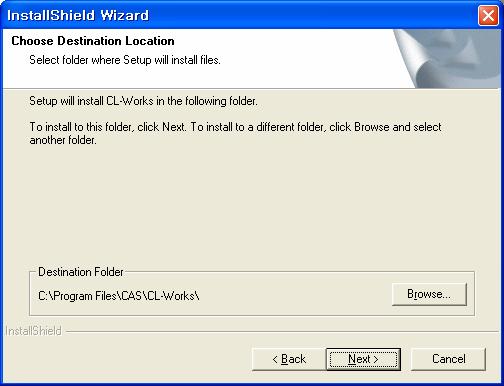
Task: Cancel the CL-Works setup
Action: [x=448, y=359]
